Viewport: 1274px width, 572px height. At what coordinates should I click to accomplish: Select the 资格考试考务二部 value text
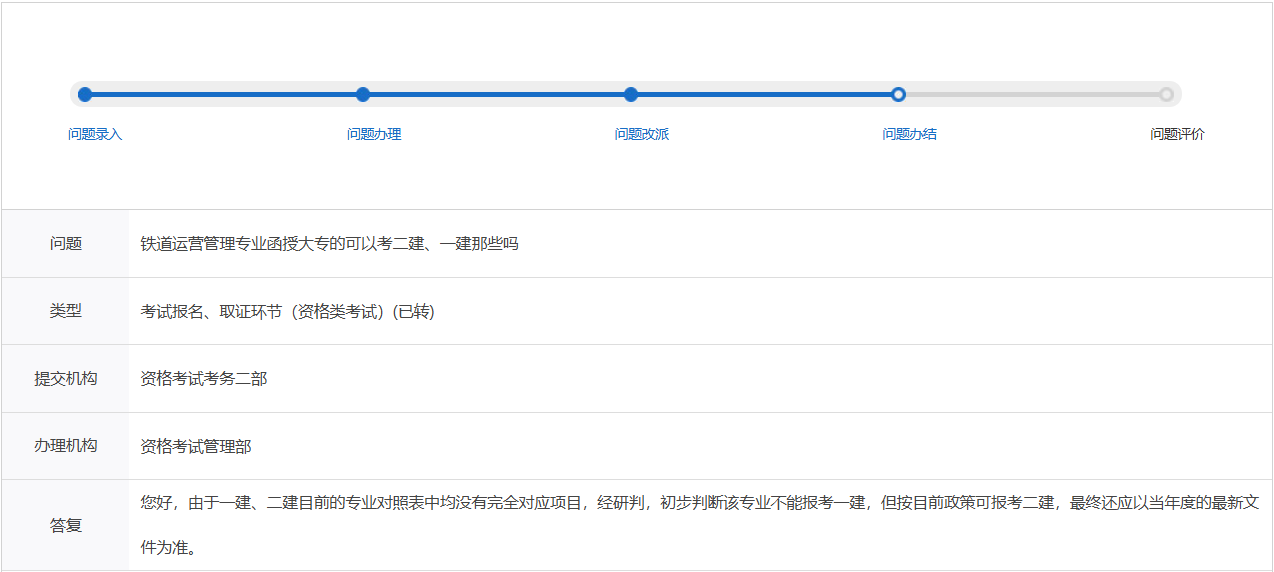204,379
